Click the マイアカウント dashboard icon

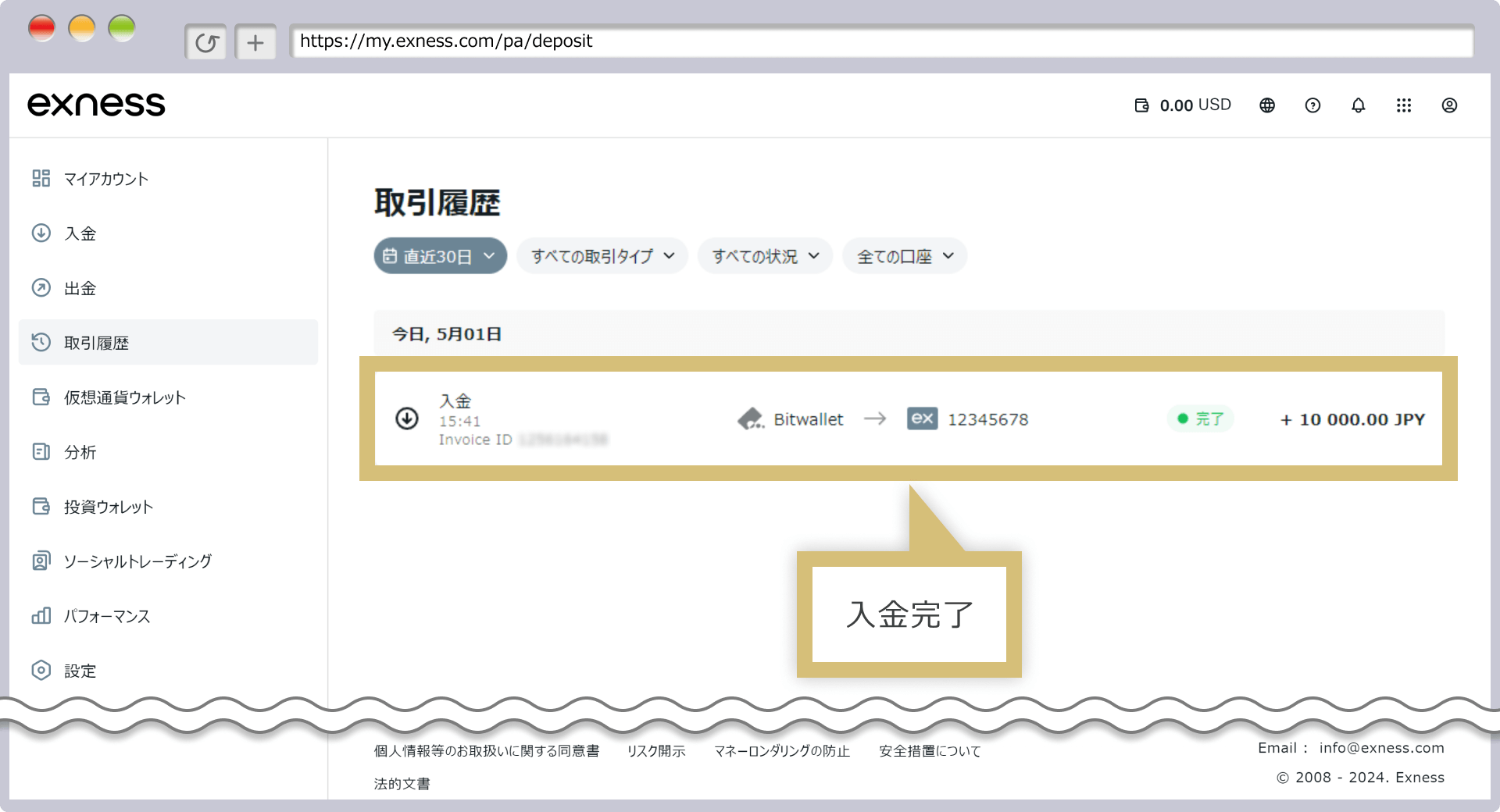[41, 179]
